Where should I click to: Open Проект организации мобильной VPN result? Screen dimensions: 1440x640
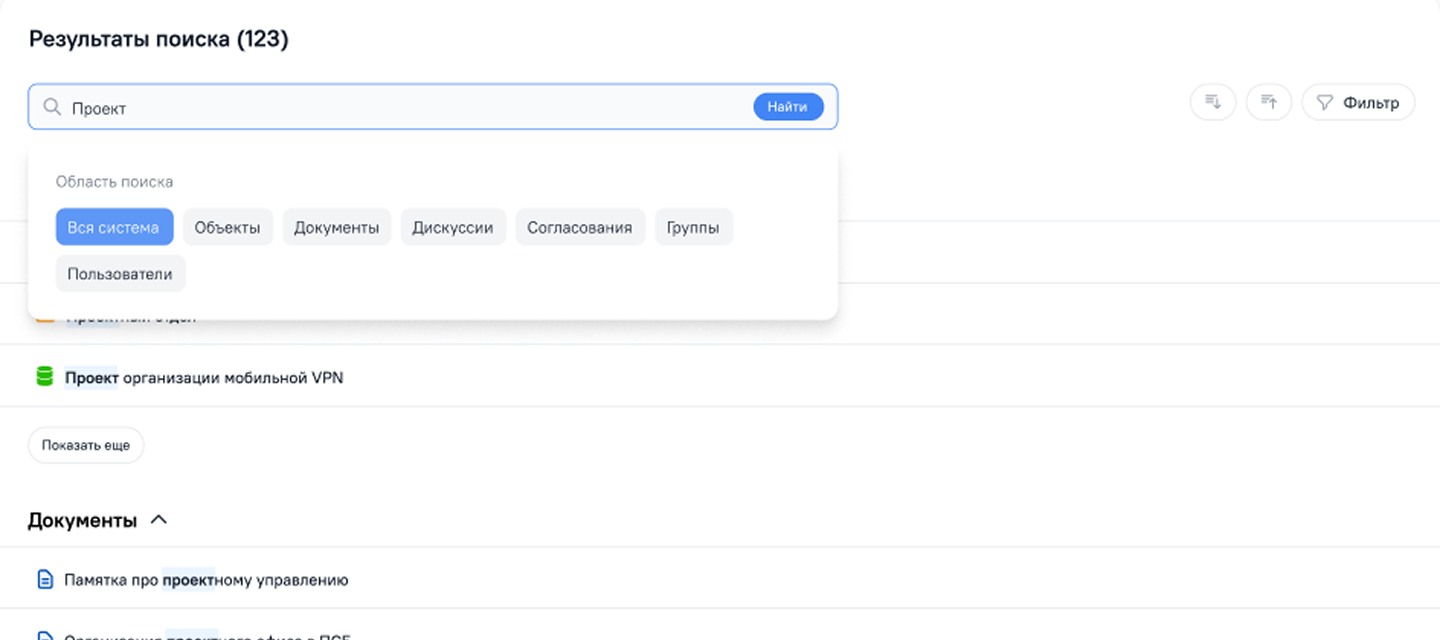point(204,378)
